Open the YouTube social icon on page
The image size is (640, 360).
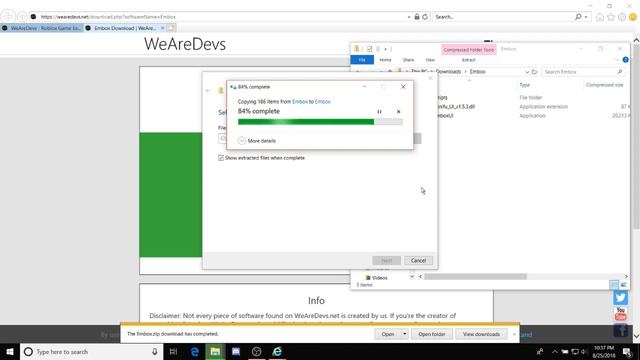(x=620, y=314)
